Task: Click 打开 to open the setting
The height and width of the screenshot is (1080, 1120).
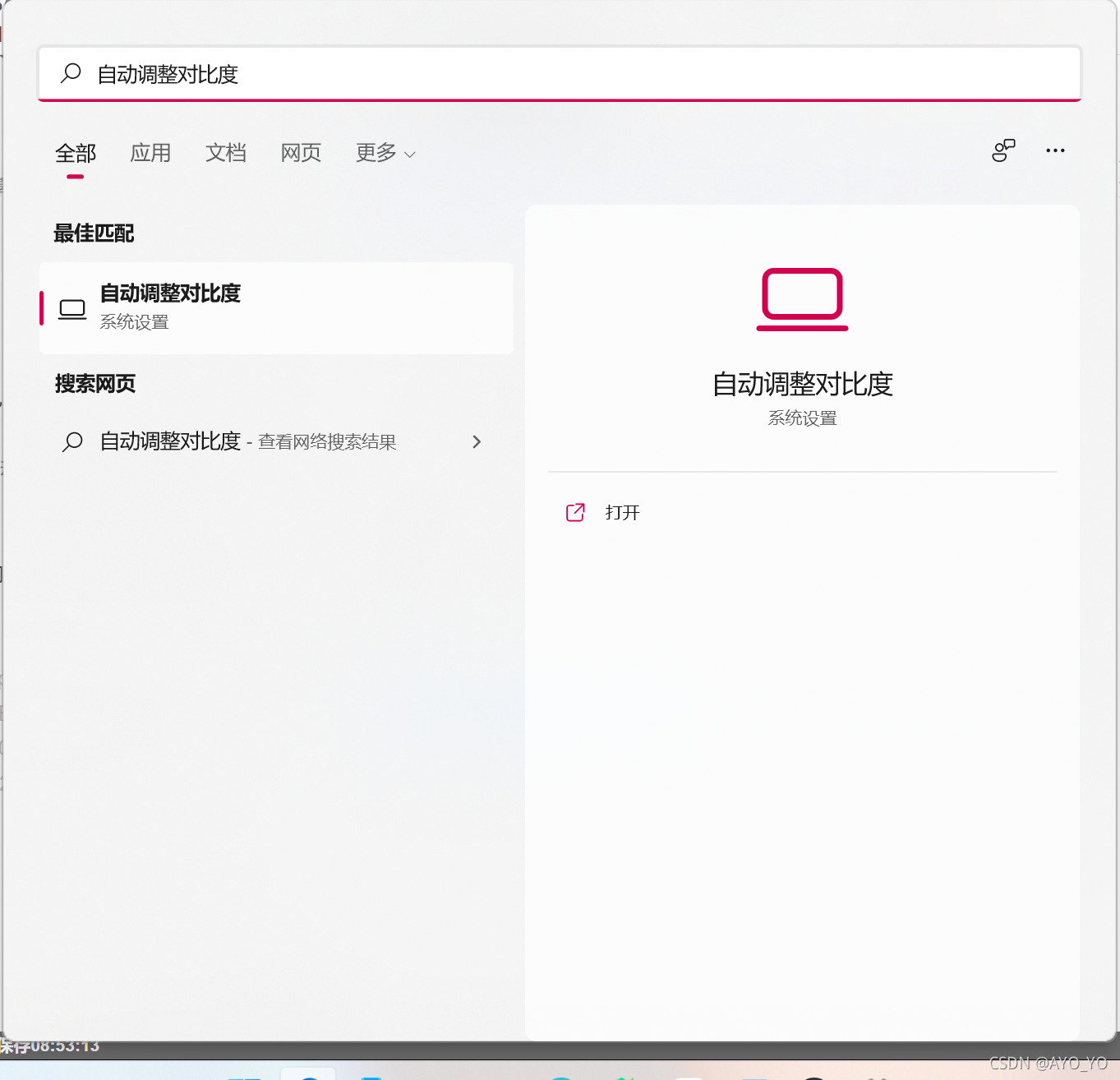Action: click(622, 513)
